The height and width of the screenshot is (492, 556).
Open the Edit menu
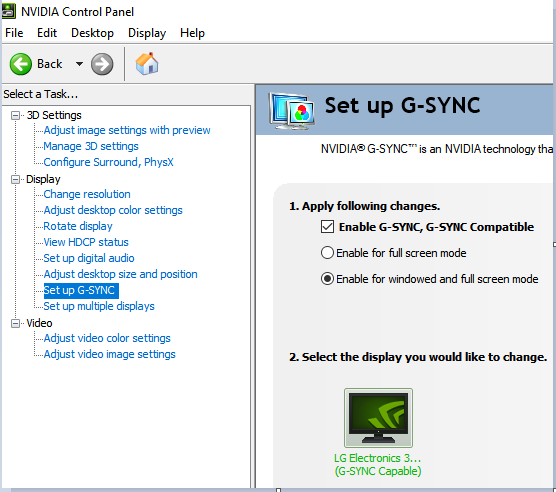tap(47, 33)
